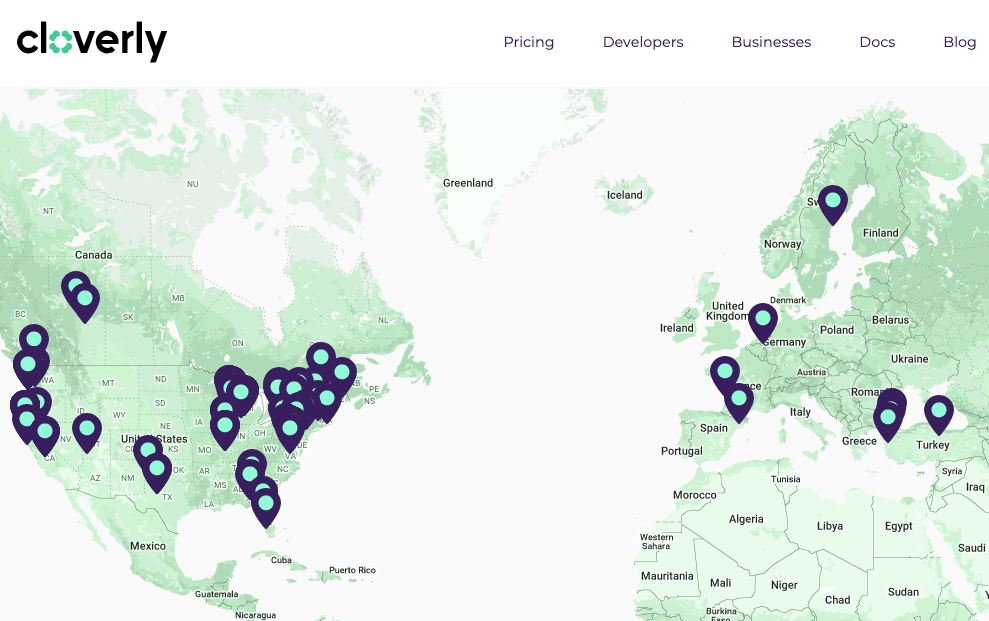Viewport: 989px width, 621px height.
Task: Click the Canada country label
Action: (x=93, y=255)
